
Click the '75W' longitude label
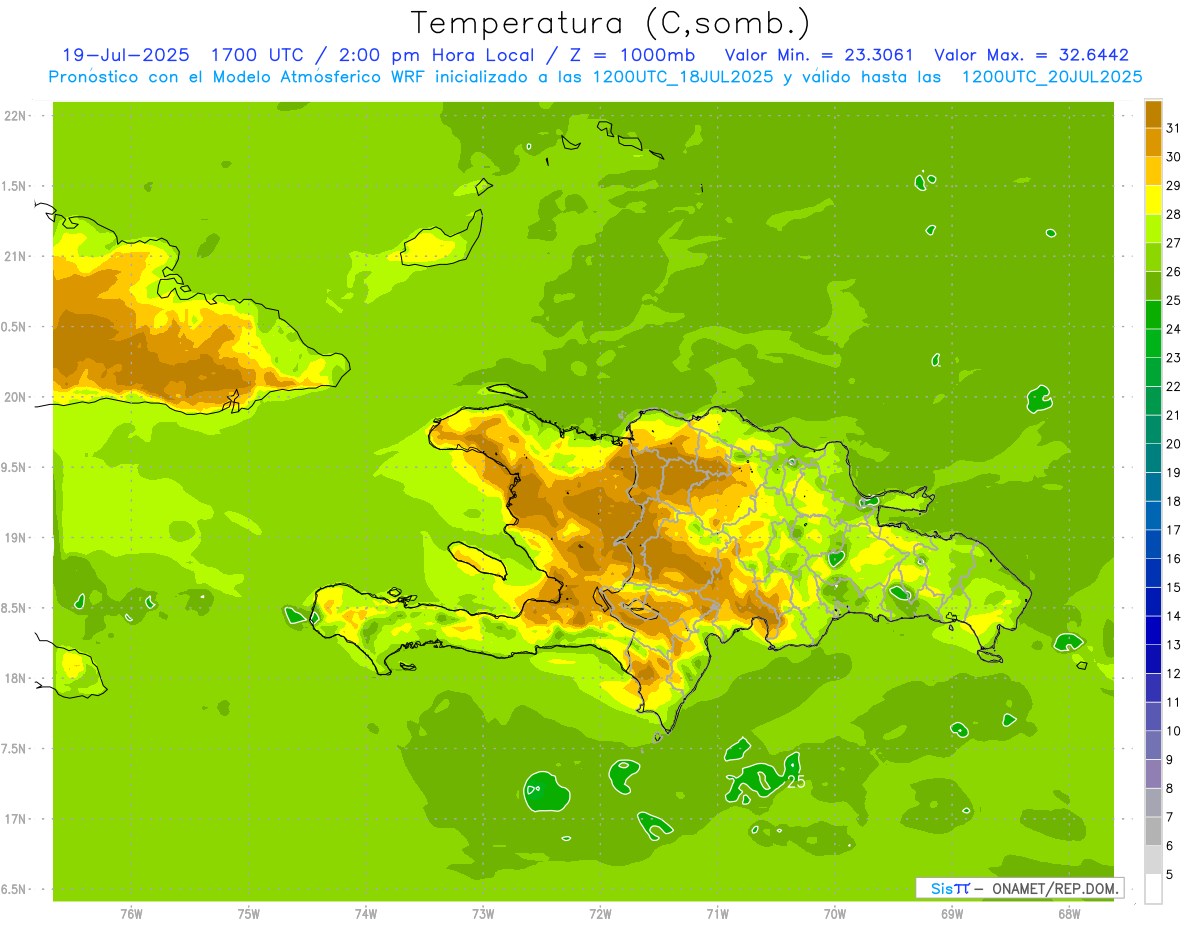click(249, 914)
